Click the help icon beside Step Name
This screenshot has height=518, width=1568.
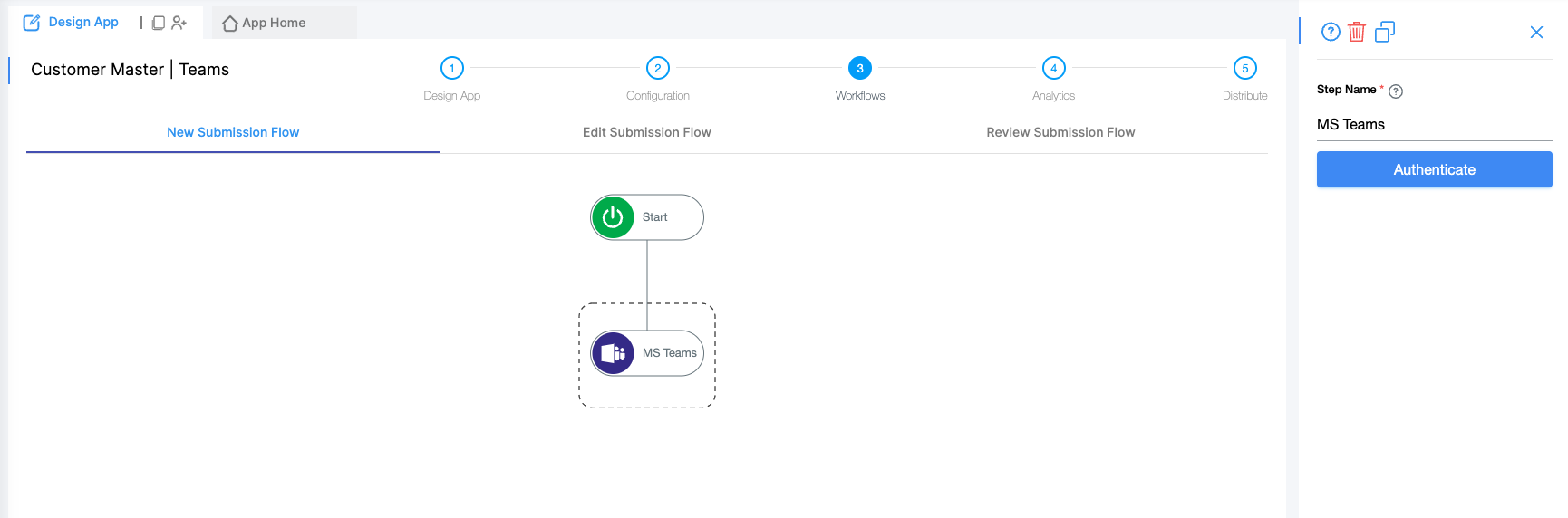click(x=1396, y=91)
